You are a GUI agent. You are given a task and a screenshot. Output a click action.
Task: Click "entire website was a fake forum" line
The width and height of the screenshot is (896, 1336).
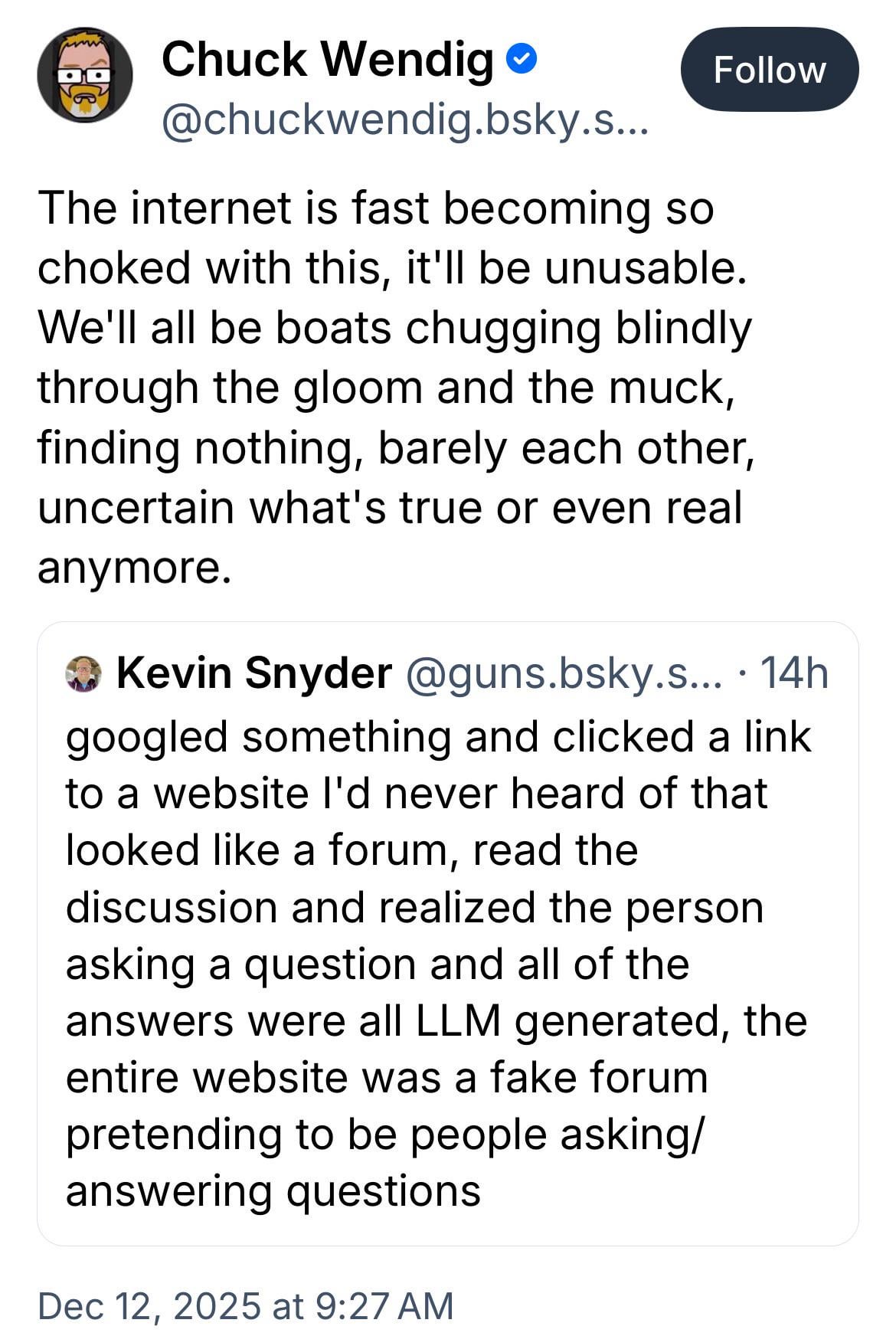[386, 1077]
